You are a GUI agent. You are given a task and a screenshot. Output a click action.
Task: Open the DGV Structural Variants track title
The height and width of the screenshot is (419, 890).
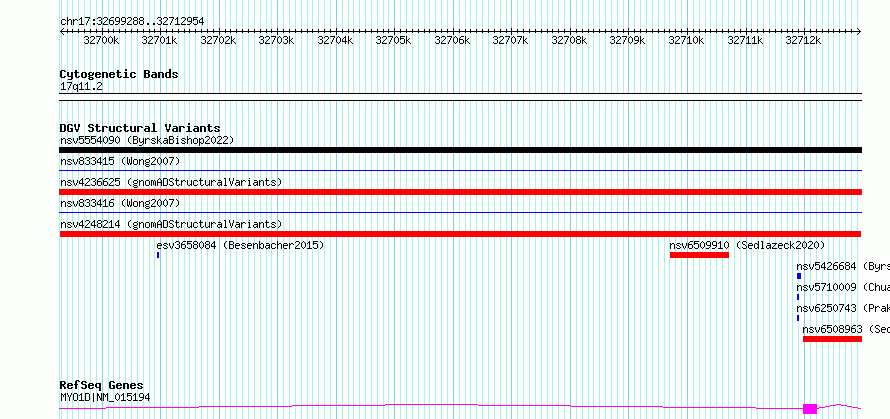click(x=140, y=128)
